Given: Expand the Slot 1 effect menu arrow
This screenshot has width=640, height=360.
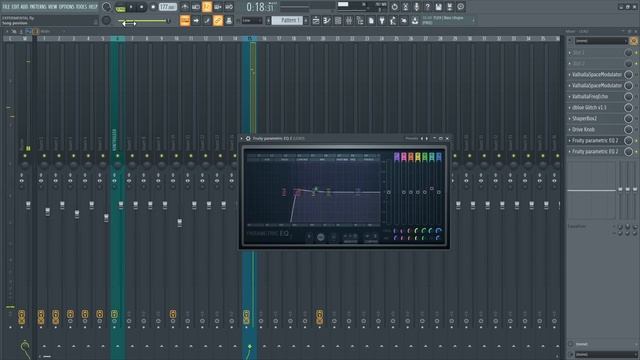Looking at the screenshot, I should coord(570,53).
